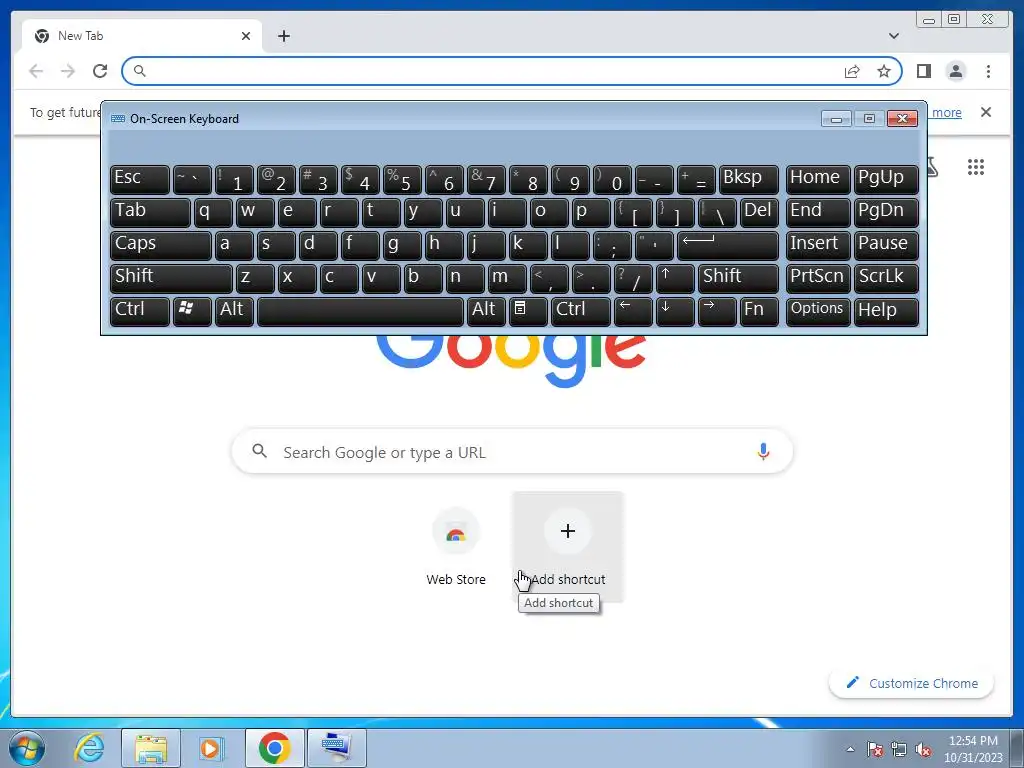Toggle left Shift key
1024x768 pixels.
tap(171, 278)
